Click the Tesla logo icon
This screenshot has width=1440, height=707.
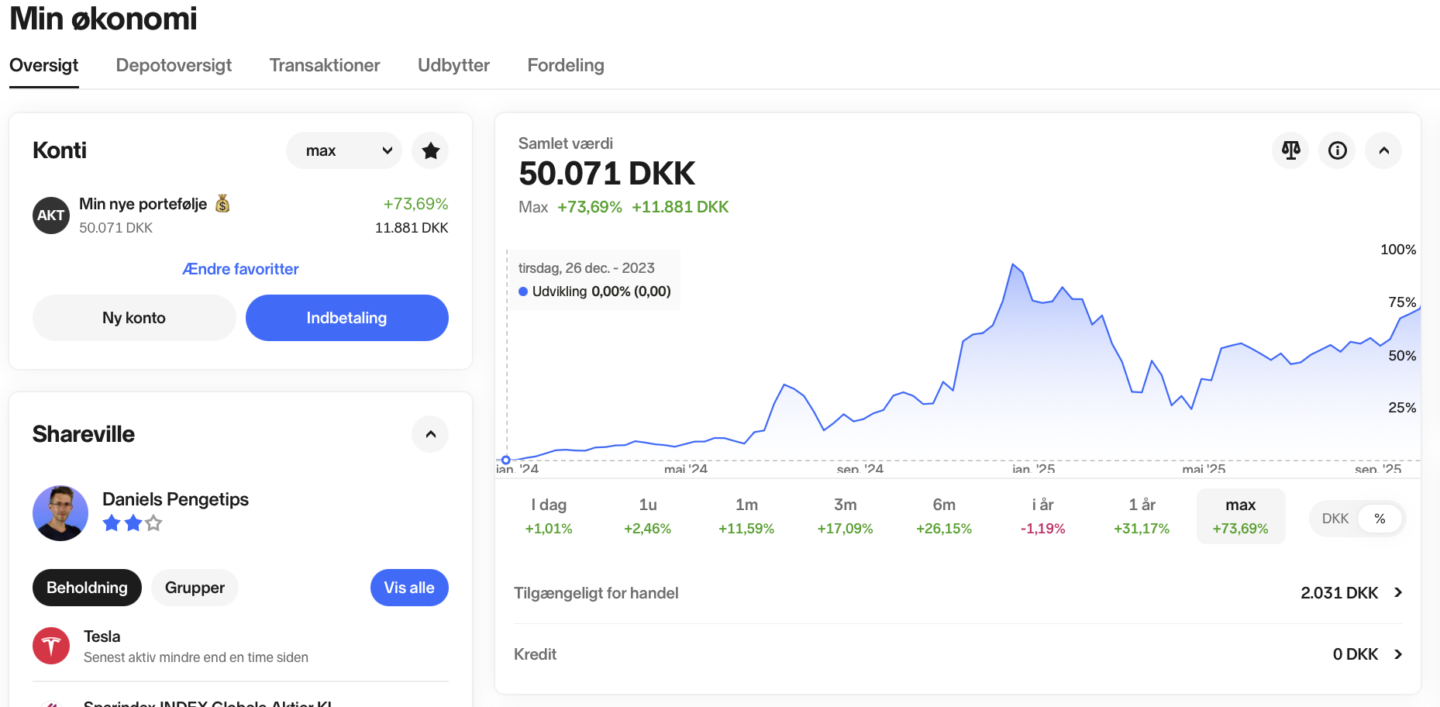coord(51,646)
